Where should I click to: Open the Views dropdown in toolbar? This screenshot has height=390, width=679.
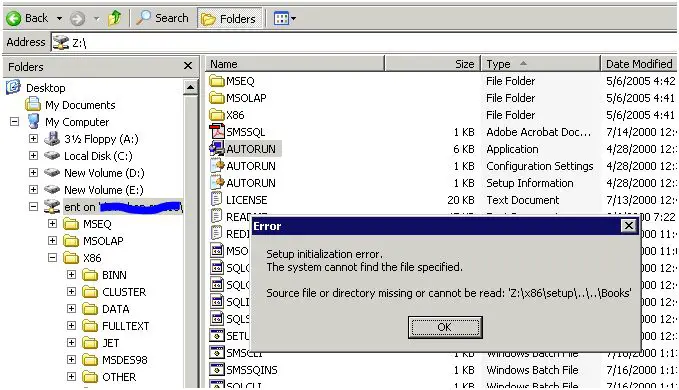tap(285, 19)
